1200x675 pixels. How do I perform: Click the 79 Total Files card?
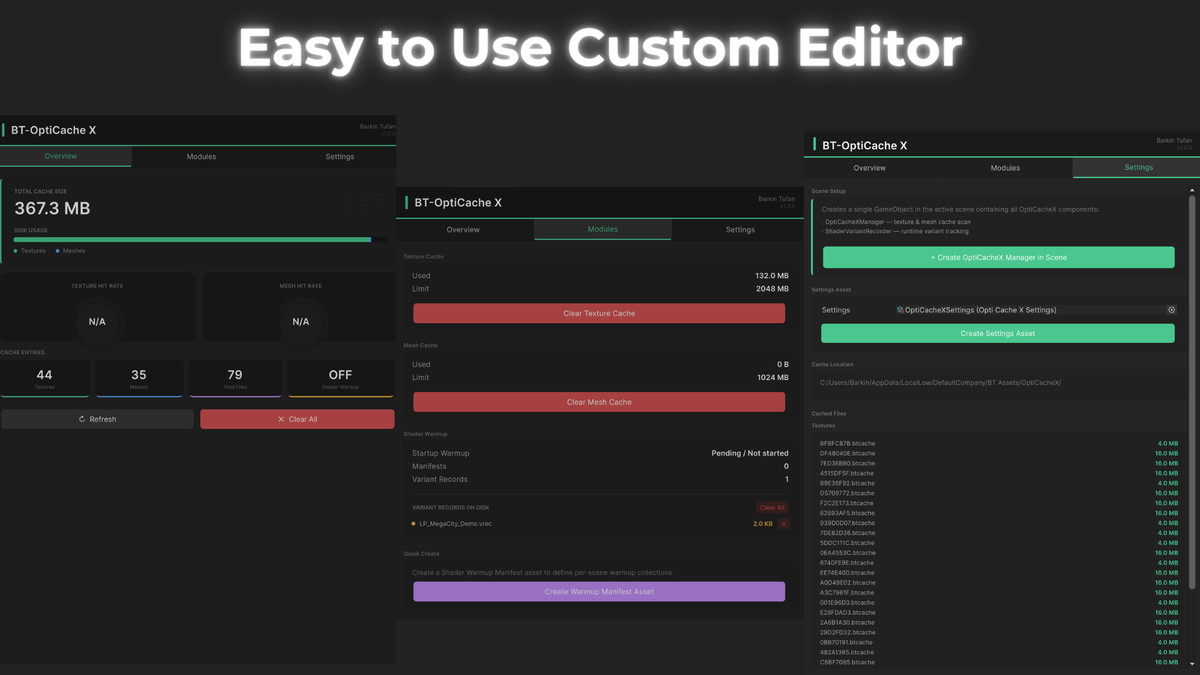click(235, 378)
